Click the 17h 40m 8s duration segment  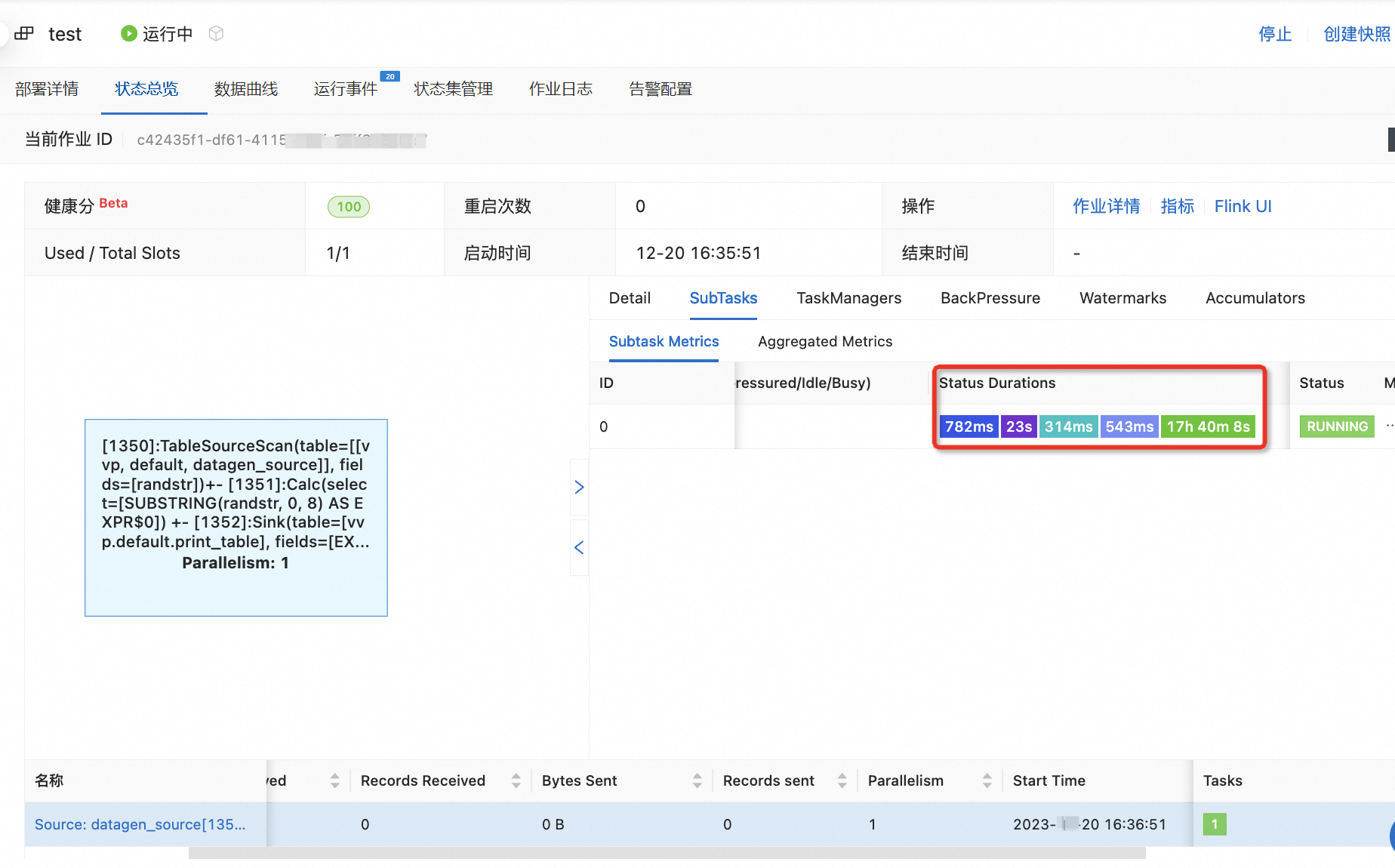[x=1209, y=426]
